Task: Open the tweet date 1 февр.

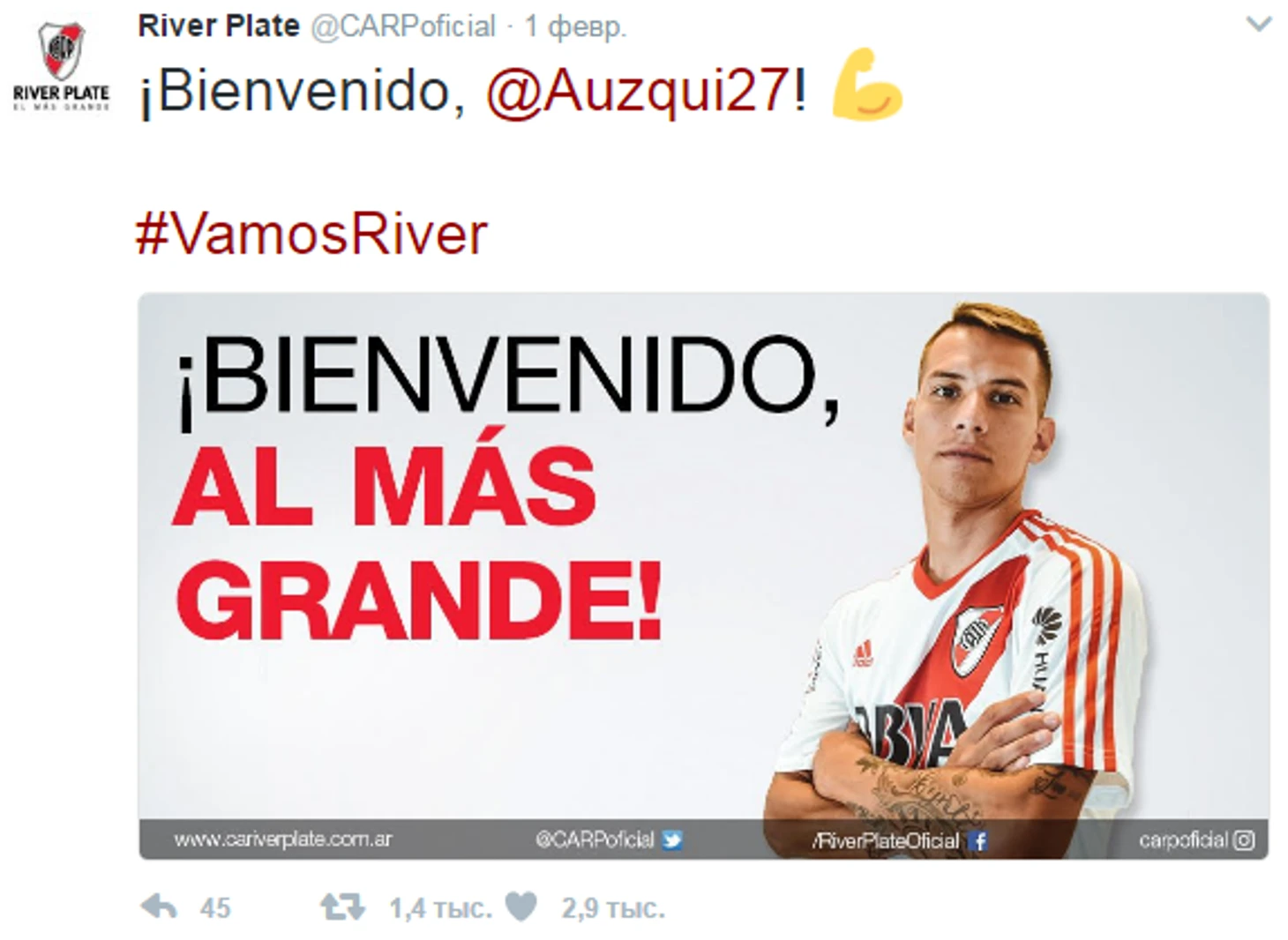Action: point(575,26)
